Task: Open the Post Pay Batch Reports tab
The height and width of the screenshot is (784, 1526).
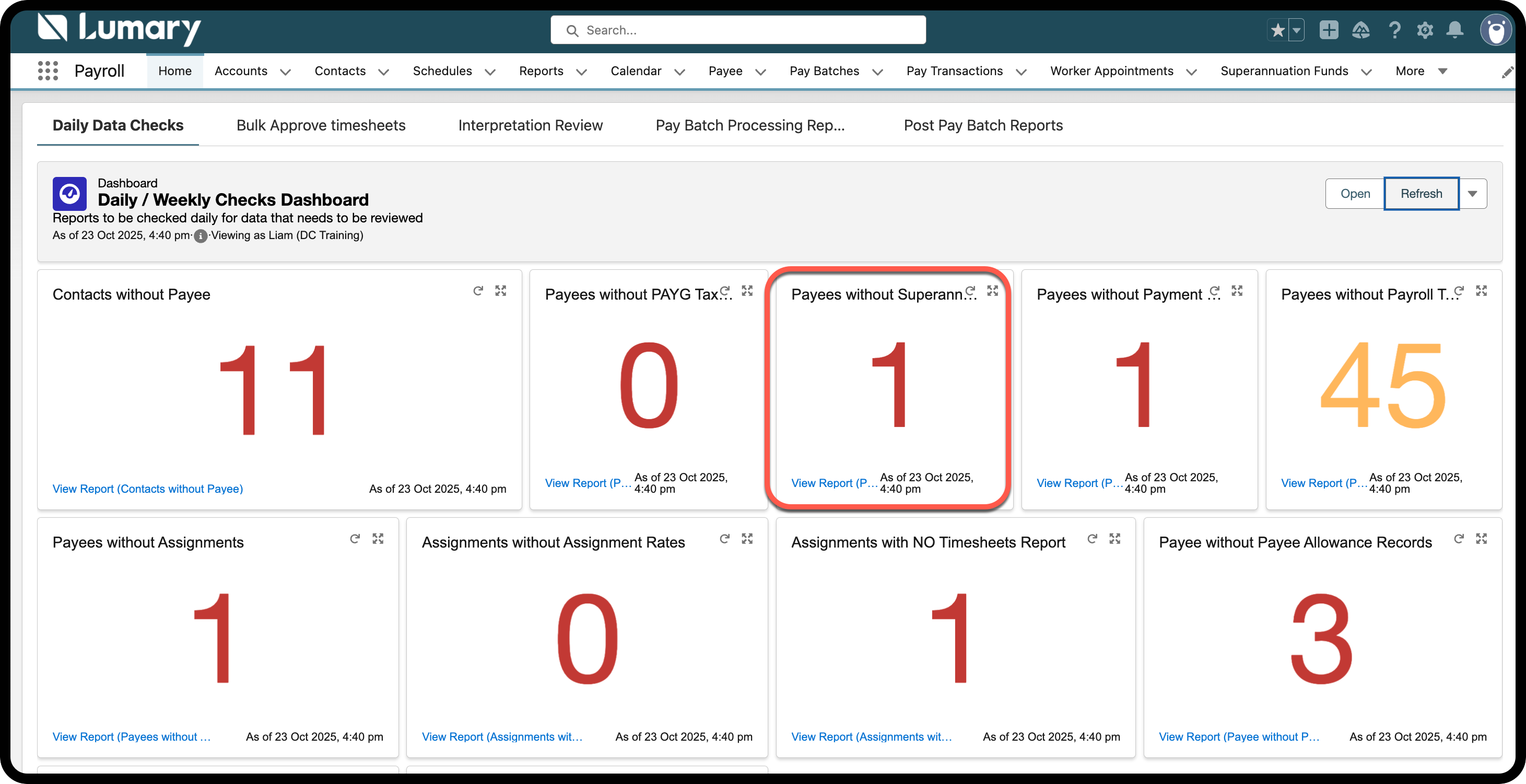Action: tap(983, 126)
